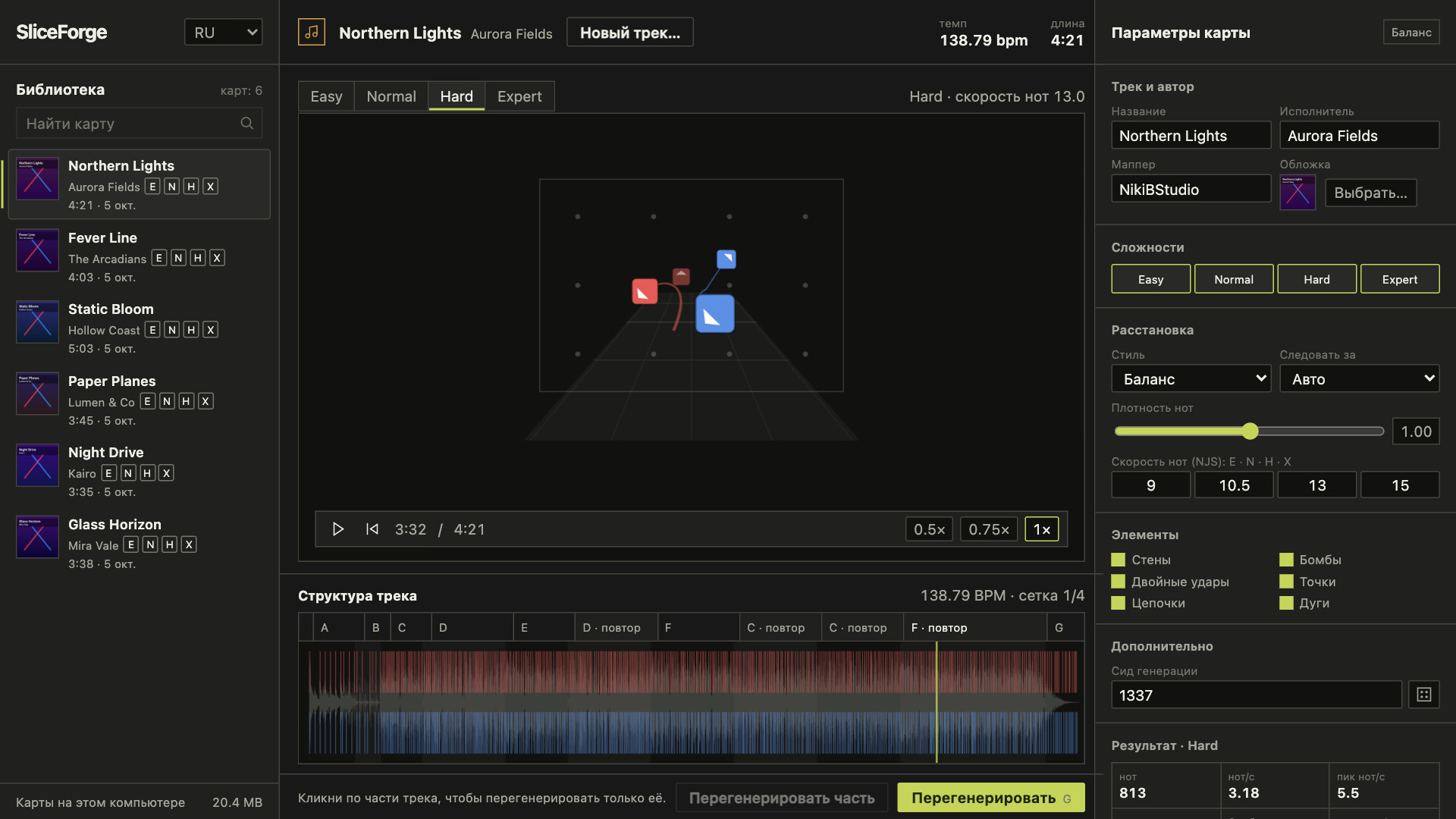Toggle the Стены checkbox
This screenshot has width=1456, height=819.
(1118, 560)
